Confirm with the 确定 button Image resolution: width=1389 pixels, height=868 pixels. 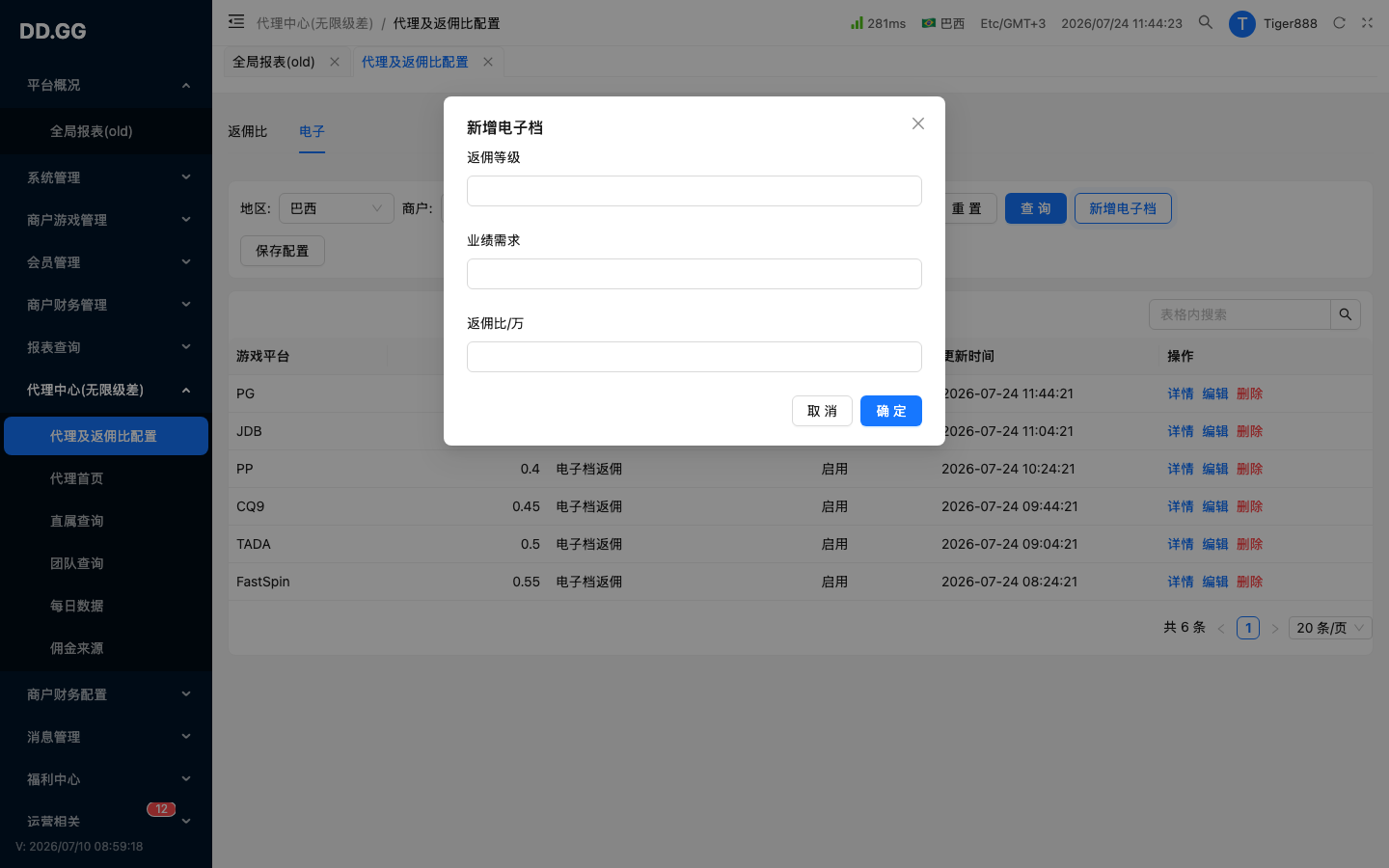[891, 411]
